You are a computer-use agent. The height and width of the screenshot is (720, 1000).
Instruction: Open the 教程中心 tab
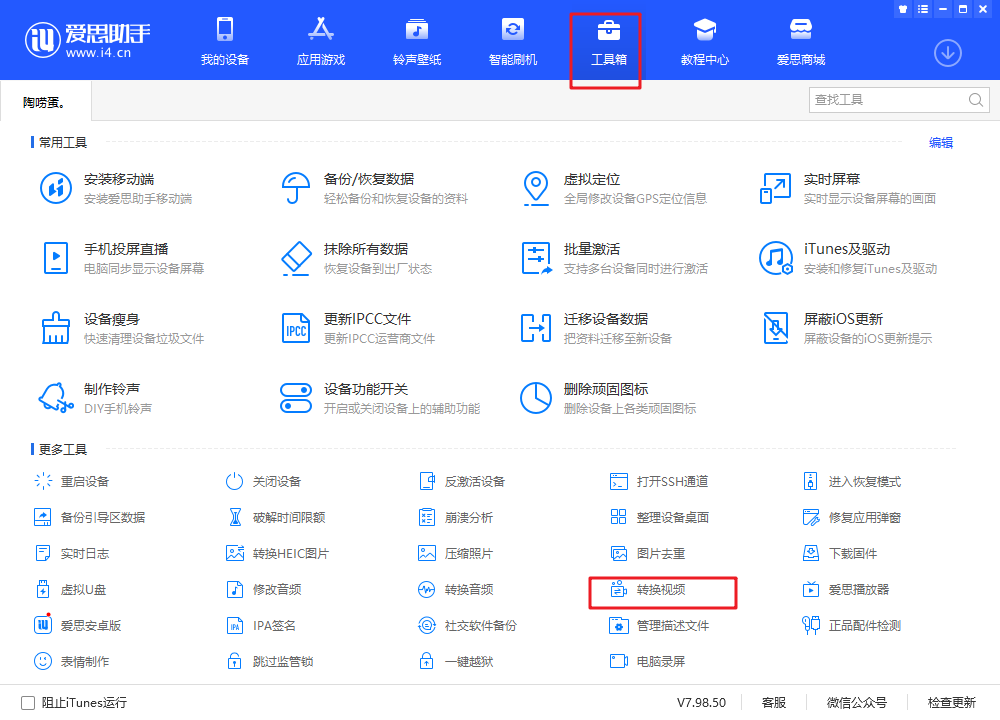(x=705, y=42)
